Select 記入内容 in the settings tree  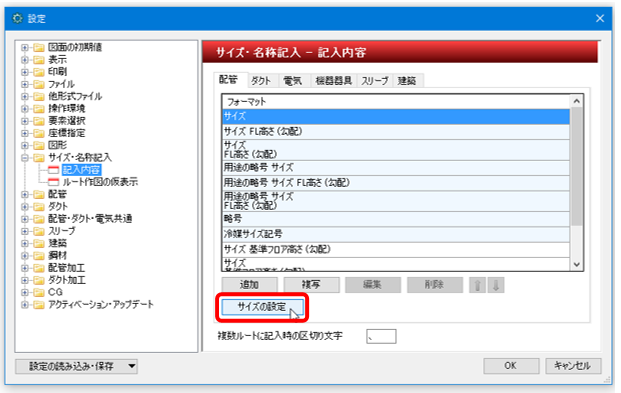coord(81,170)
